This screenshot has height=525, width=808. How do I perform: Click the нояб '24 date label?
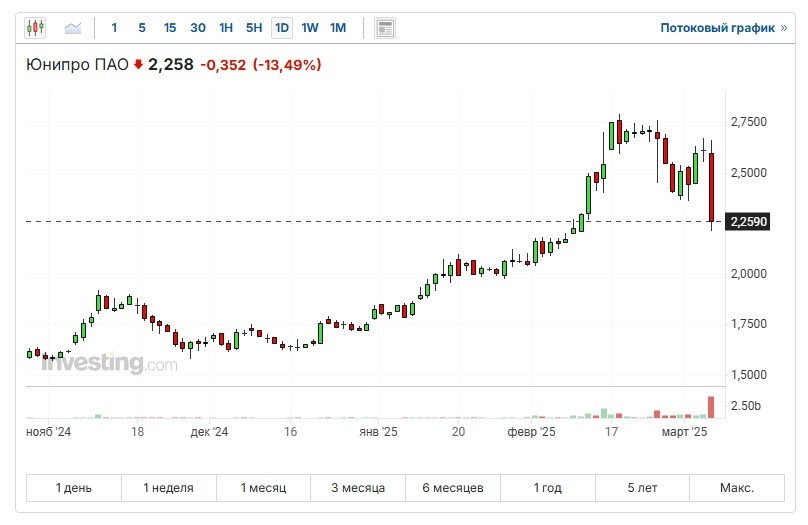pyautogui.click(x=48, y=432)
